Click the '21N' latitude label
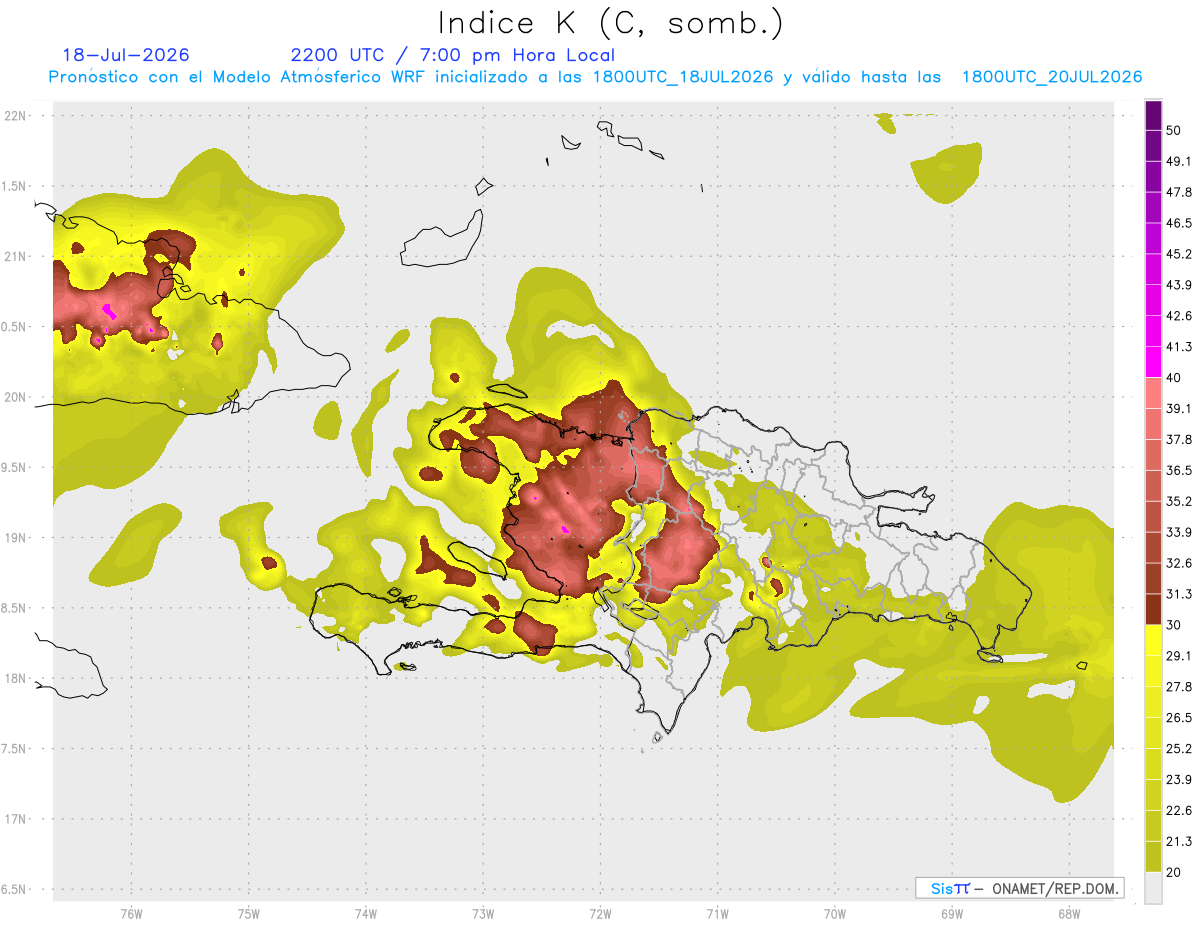The height and width of the screenshot is (927, 1200). coord(16,256)
